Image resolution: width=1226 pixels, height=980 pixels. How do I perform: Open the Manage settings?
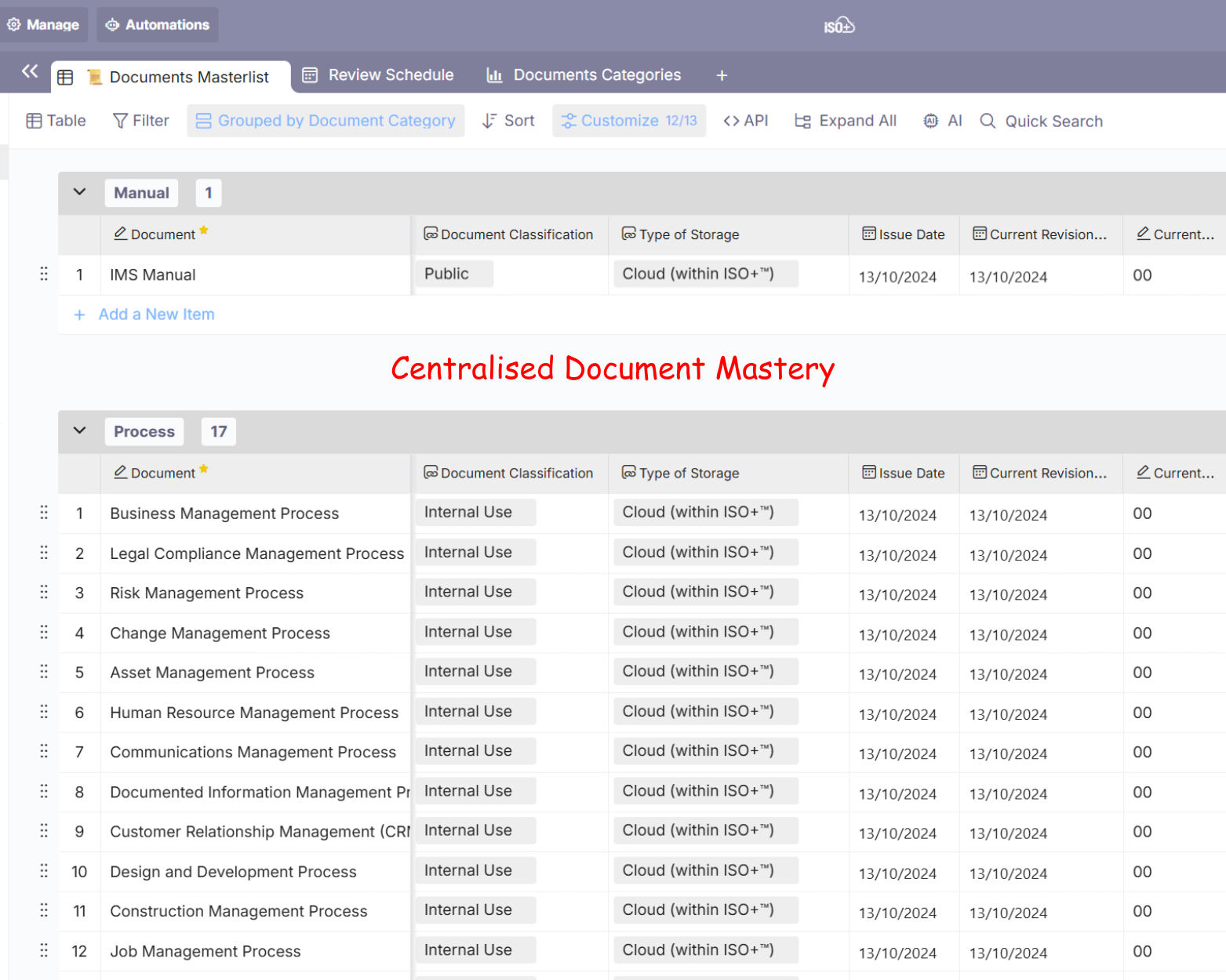click(44, 25)
